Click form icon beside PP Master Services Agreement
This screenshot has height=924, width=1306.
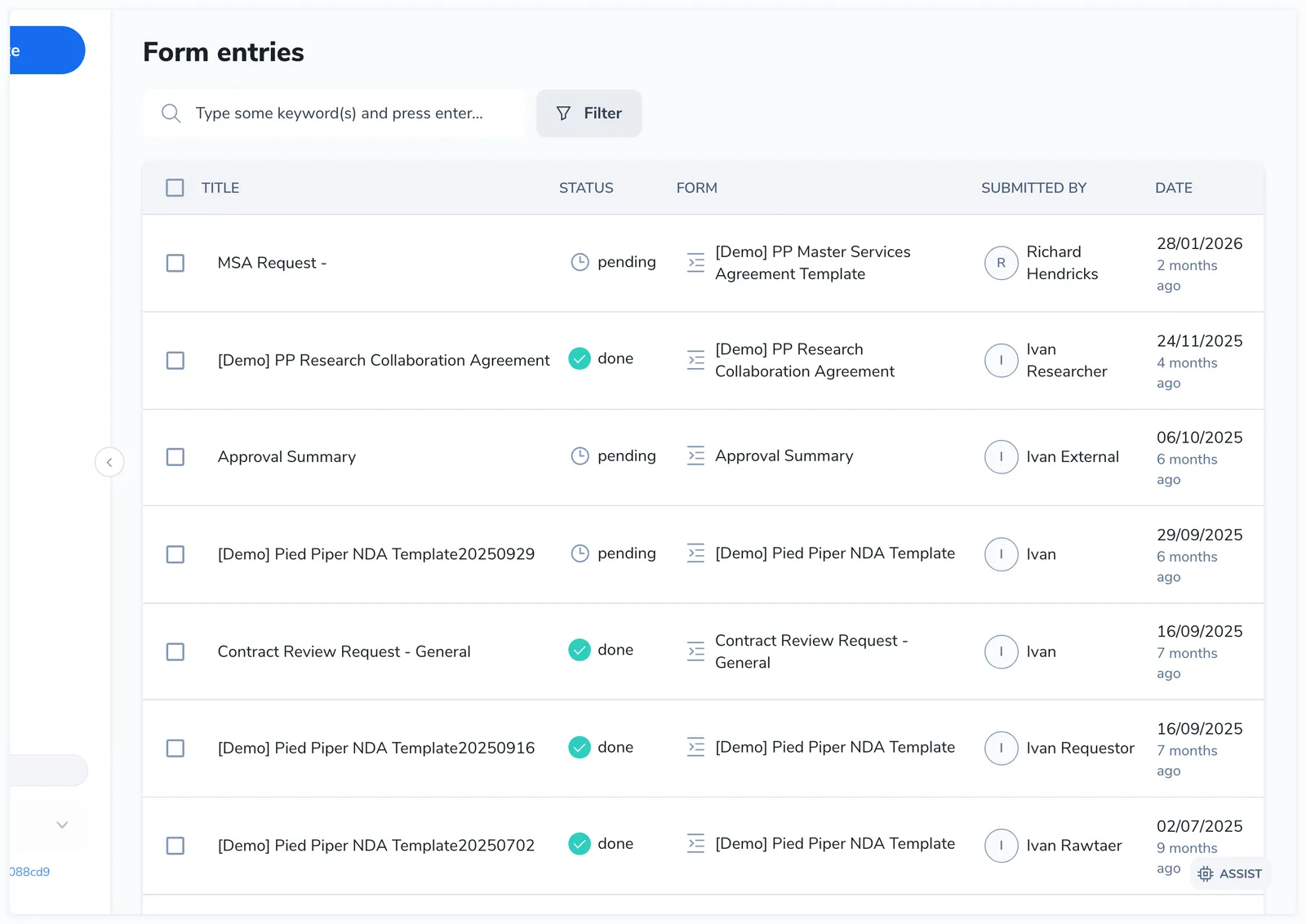click(x=695, y=262)
